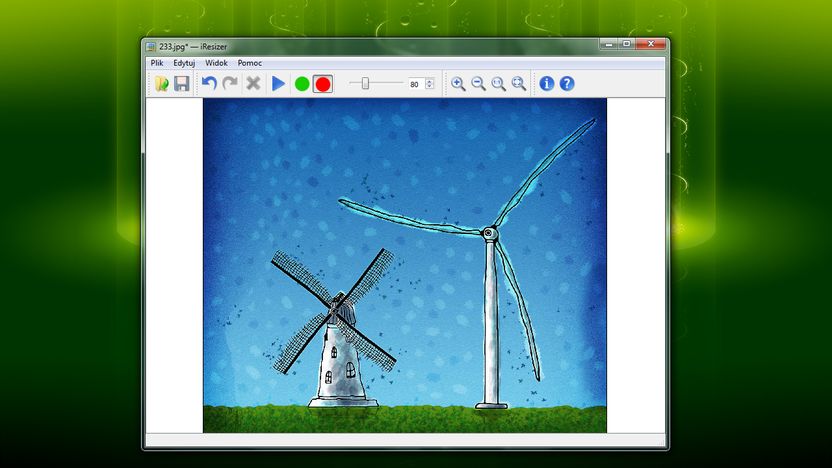
Task: Click the brush size slider handle
Action: coord(365,83)
